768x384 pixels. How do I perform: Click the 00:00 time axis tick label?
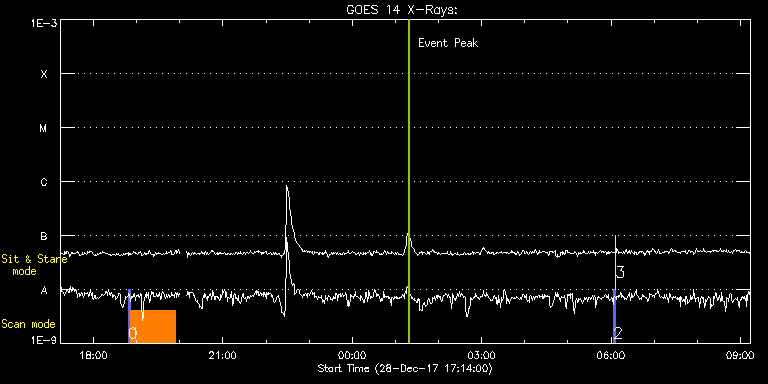(x=352, y=355)
